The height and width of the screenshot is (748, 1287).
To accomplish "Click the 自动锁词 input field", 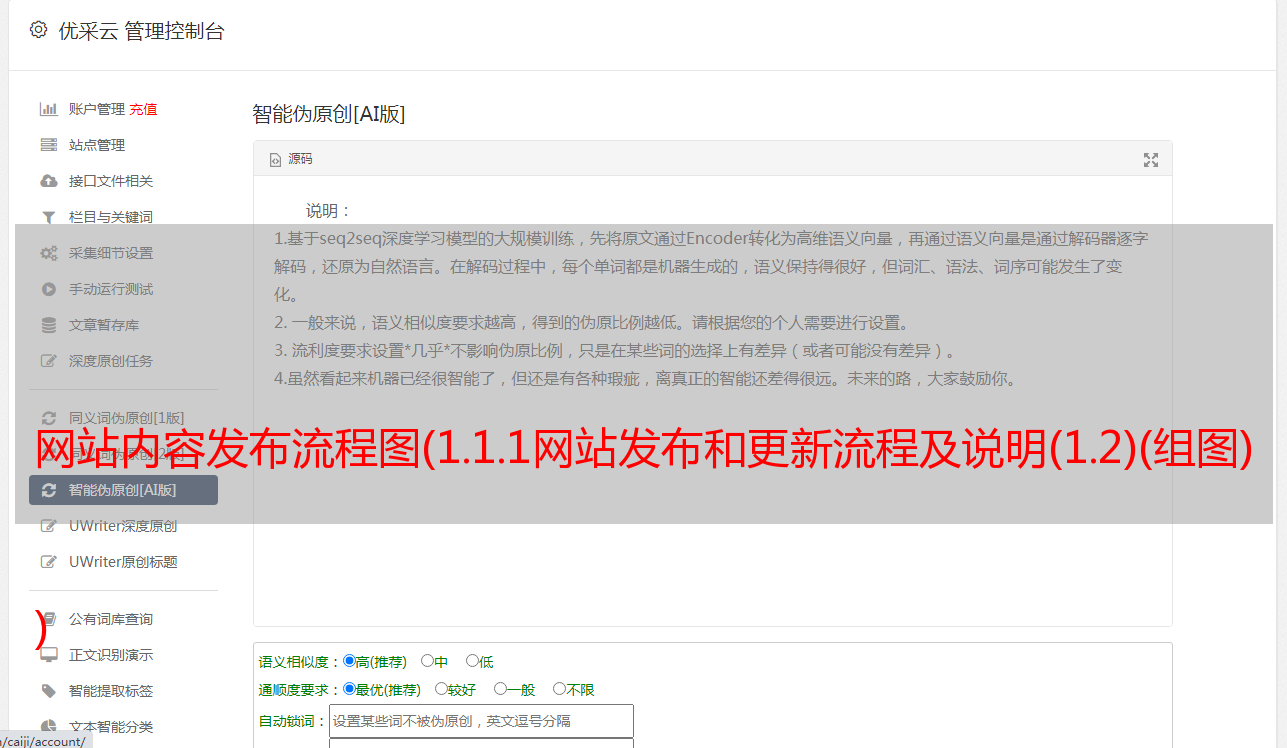I will pyautogui.click(x=481, y=721).
